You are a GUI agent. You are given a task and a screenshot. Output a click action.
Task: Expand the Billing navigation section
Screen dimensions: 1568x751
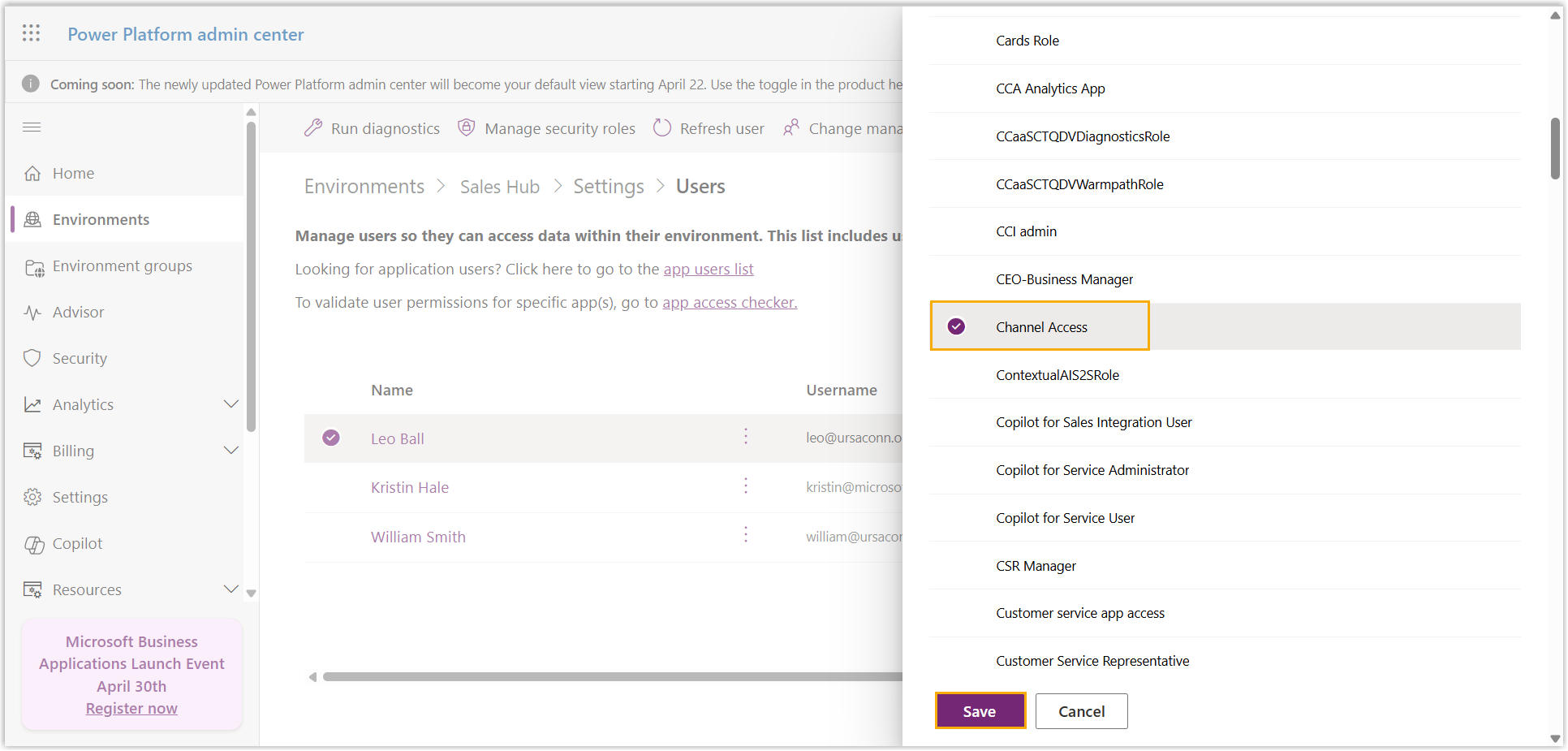[x=230, y=451]
